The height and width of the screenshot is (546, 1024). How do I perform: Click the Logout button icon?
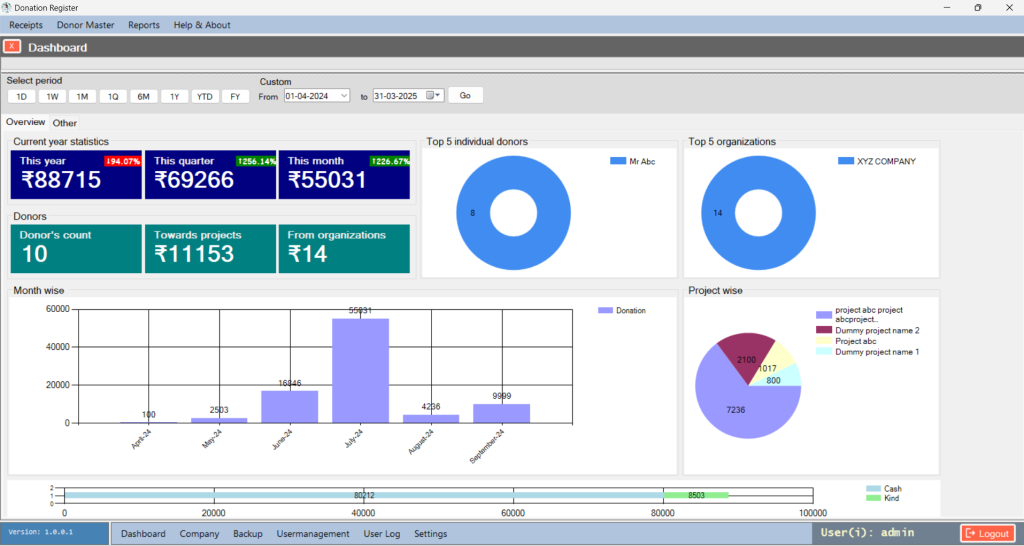click(x=970, y=534)
